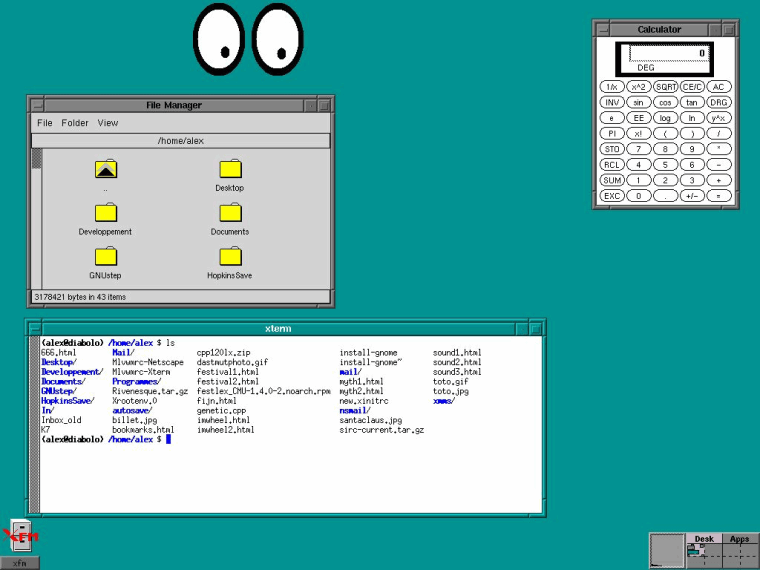Toggle the DRG angle mode key
Viewport: 760px width, 570px height.
(718, 102)
